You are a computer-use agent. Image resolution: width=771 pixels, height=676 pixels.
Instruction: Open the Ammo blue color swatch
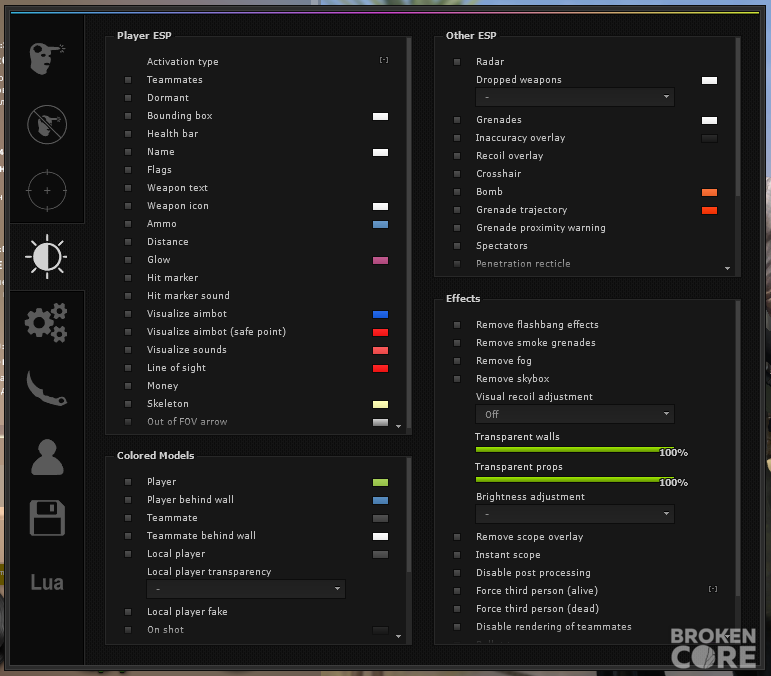(x=380, y=224)
